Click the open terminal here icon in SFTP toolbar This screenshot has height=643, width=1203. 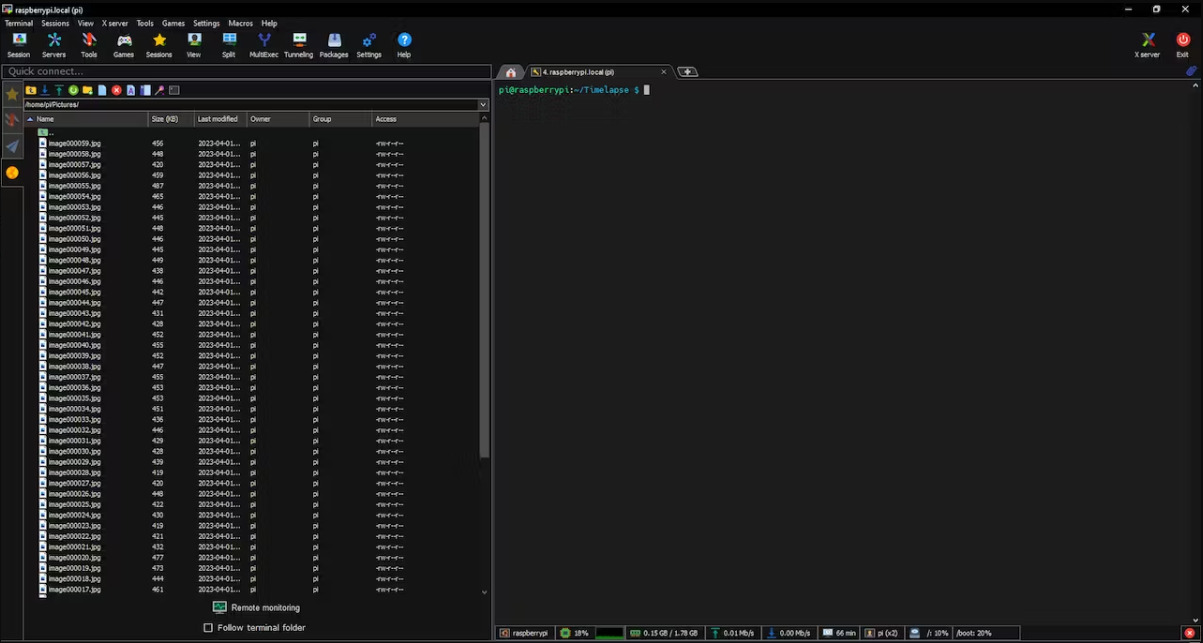[174, 90]
